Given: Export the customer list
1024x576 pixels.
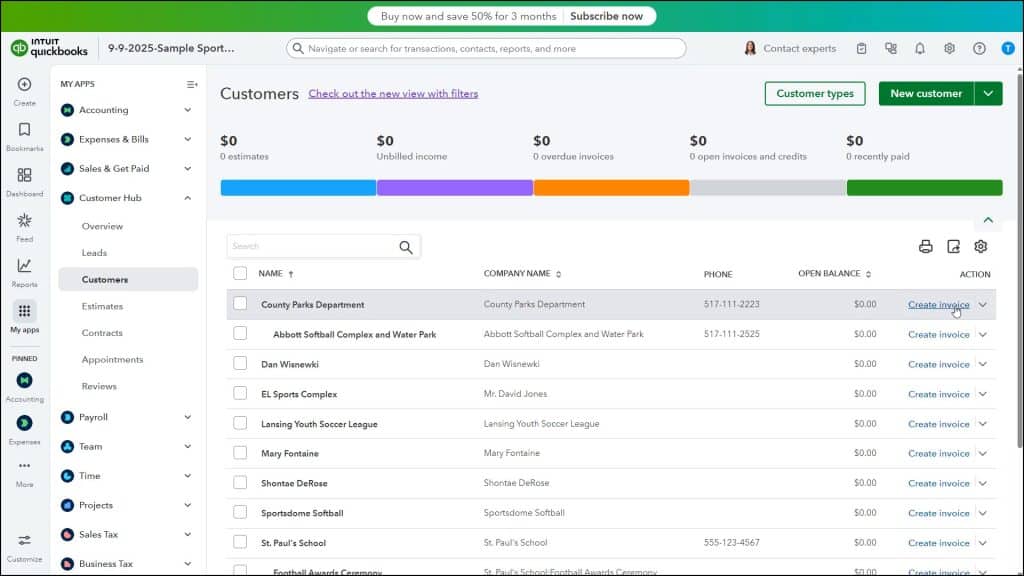Looking at the screenshot, I should [952, 246].
